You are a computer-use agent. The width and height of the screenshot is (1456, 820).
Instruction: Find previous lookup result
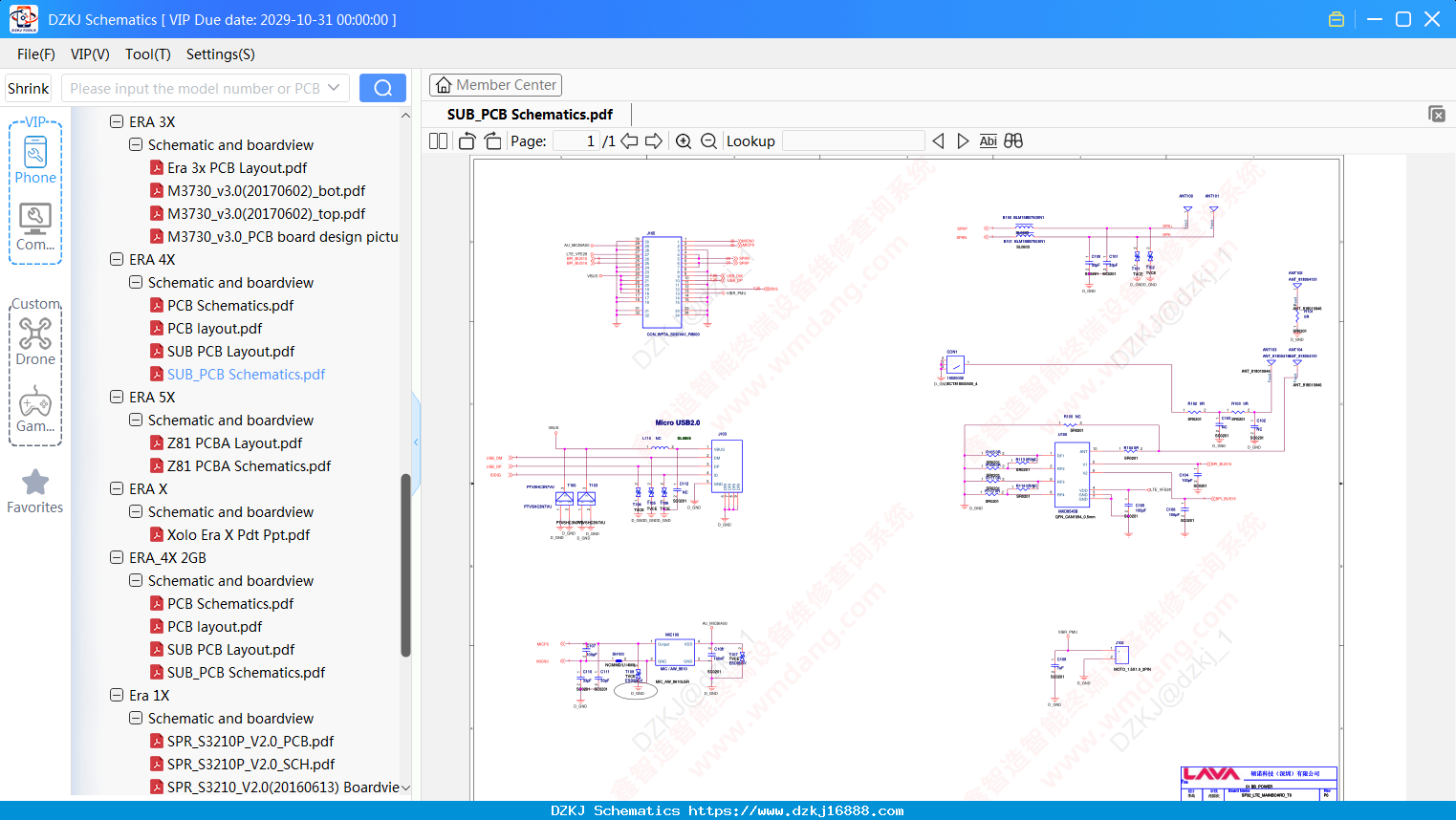pyautogui.click(x=938, y=140)
